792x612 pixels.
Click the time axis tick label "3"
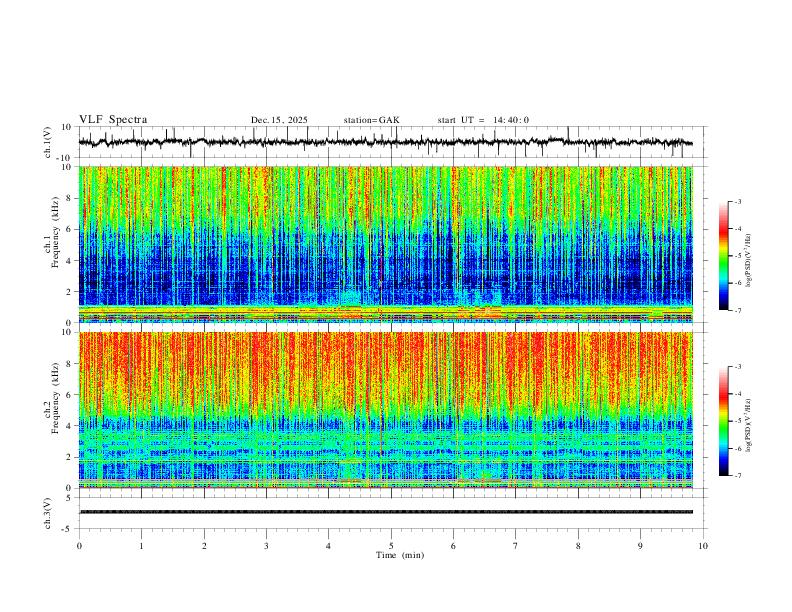pyautogui.click(x=266, y=546)
